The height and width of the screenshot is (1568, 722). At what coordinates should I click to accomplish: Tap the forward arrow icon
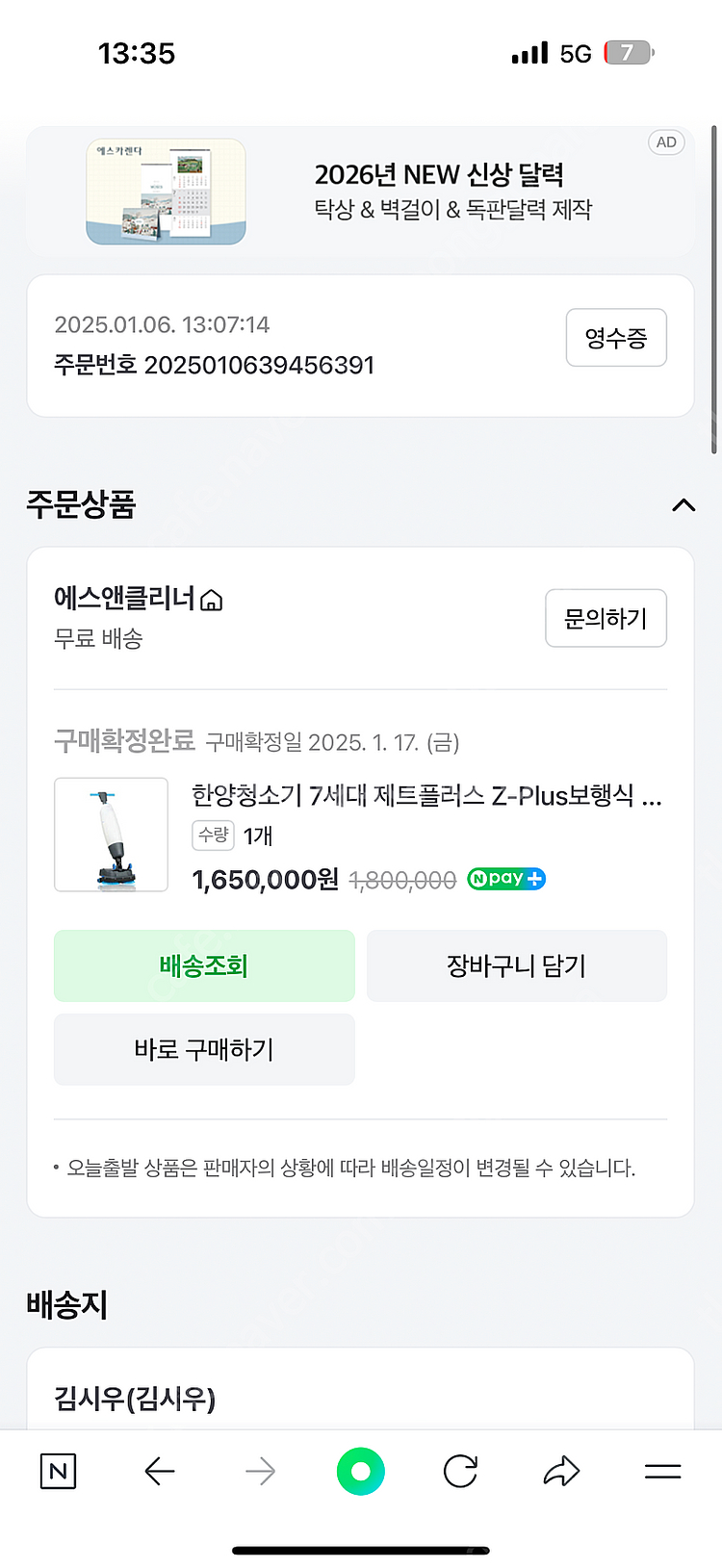point(260,1471)
